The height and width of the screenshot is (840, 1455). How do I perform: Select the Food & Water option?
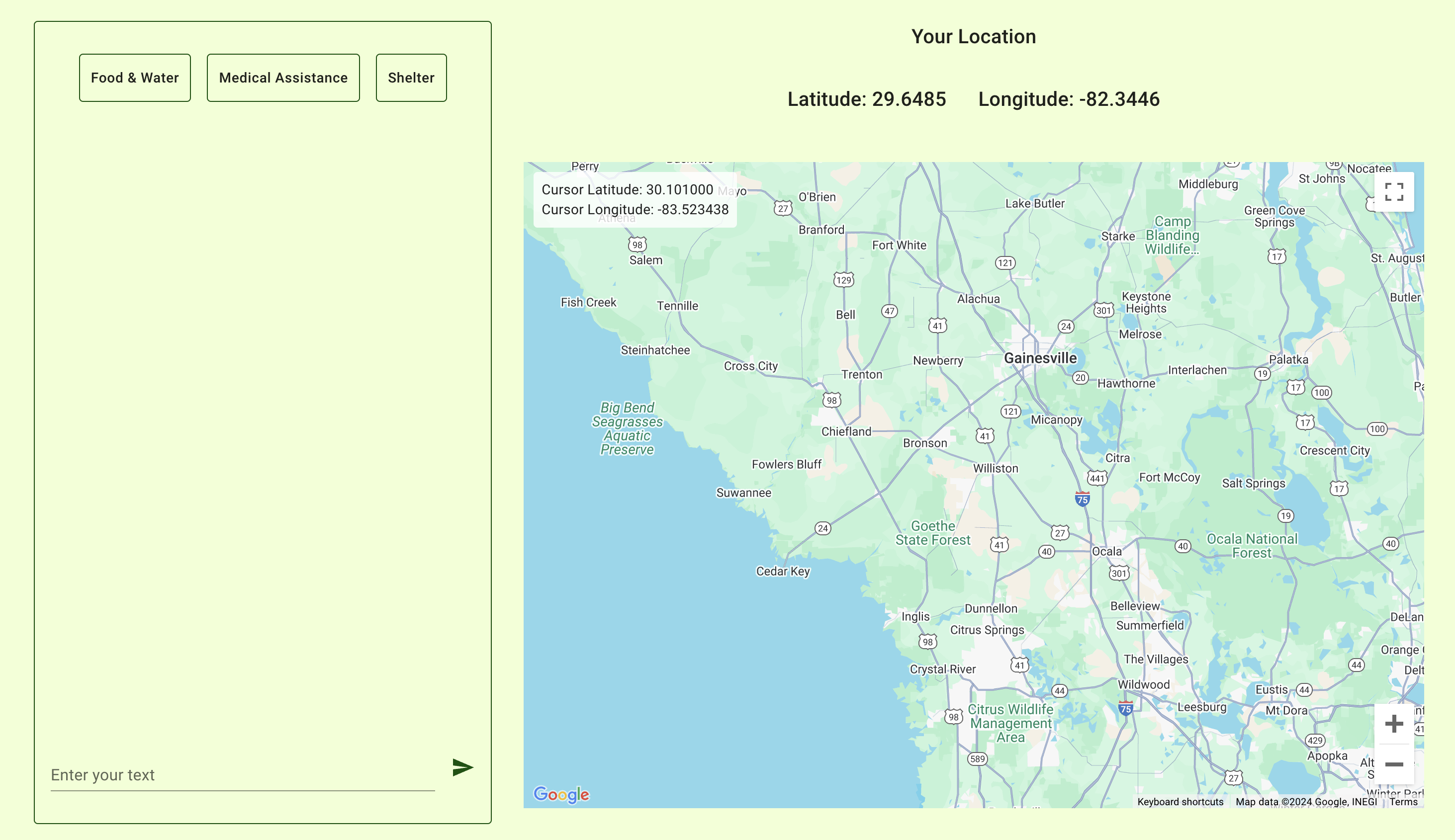click(134, 78)
